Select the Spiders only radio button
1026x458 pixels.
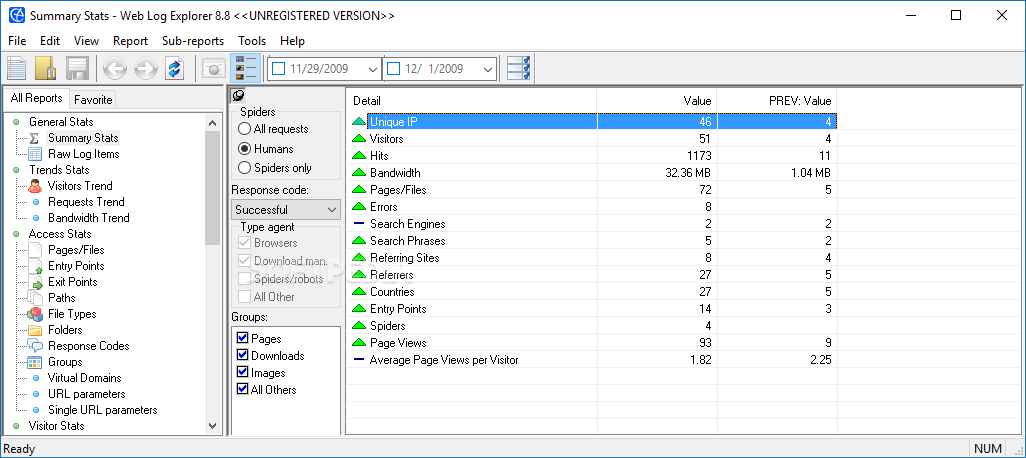coord(245,168)
